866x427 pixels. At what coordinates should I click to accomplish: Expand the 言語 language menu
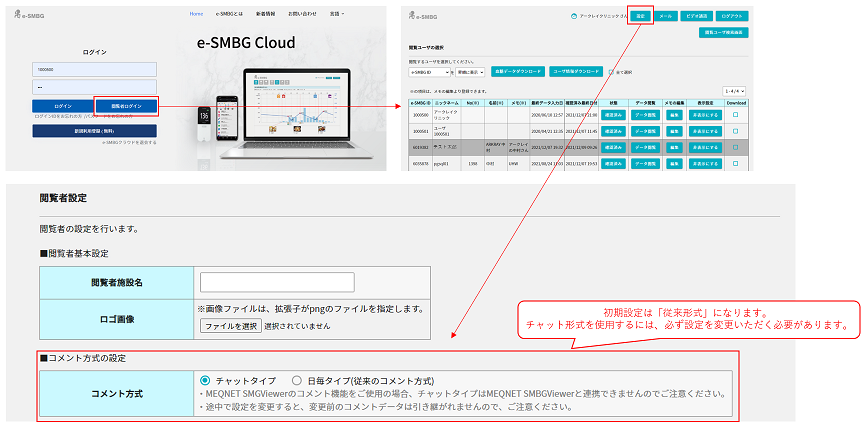tap(335, 14)
